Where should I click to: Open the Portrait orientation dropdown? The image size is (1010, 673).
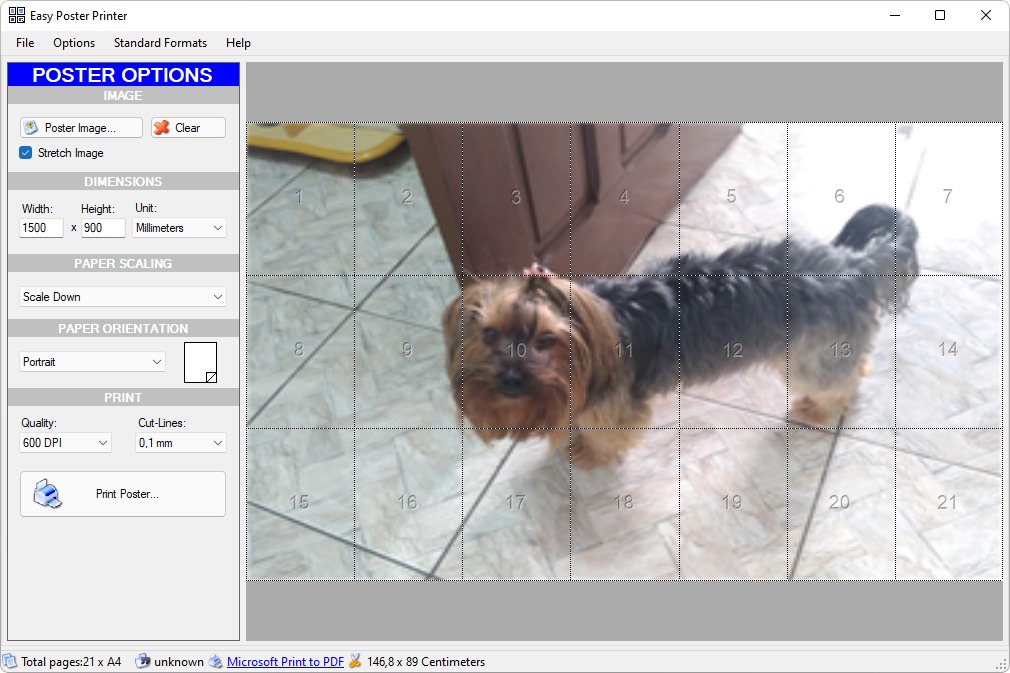(x=92, y=362)
